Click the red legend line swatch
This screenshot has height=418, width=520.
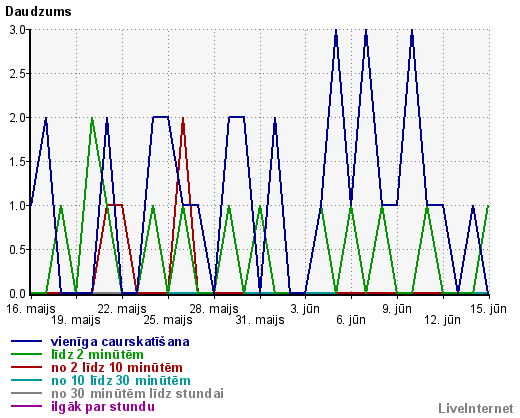(27, 367)
